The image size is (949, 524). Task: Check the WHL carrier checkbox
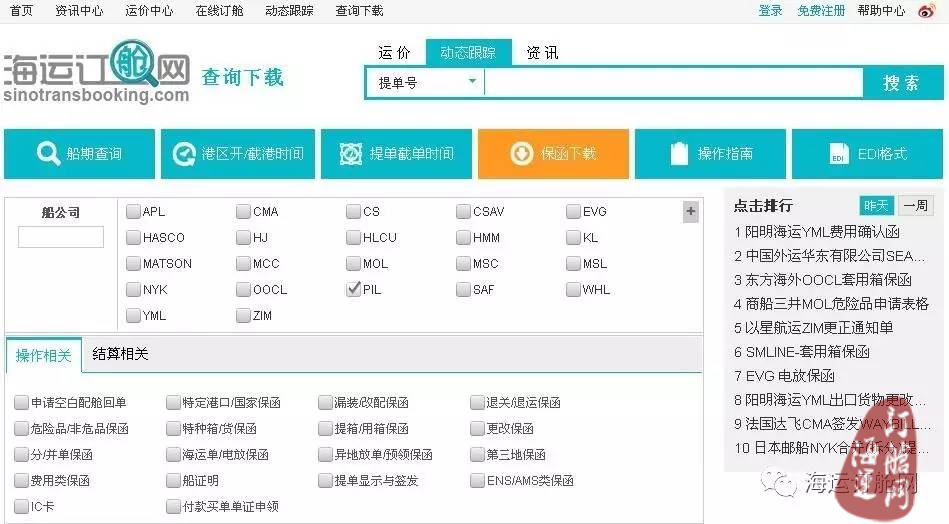[573, 289]
